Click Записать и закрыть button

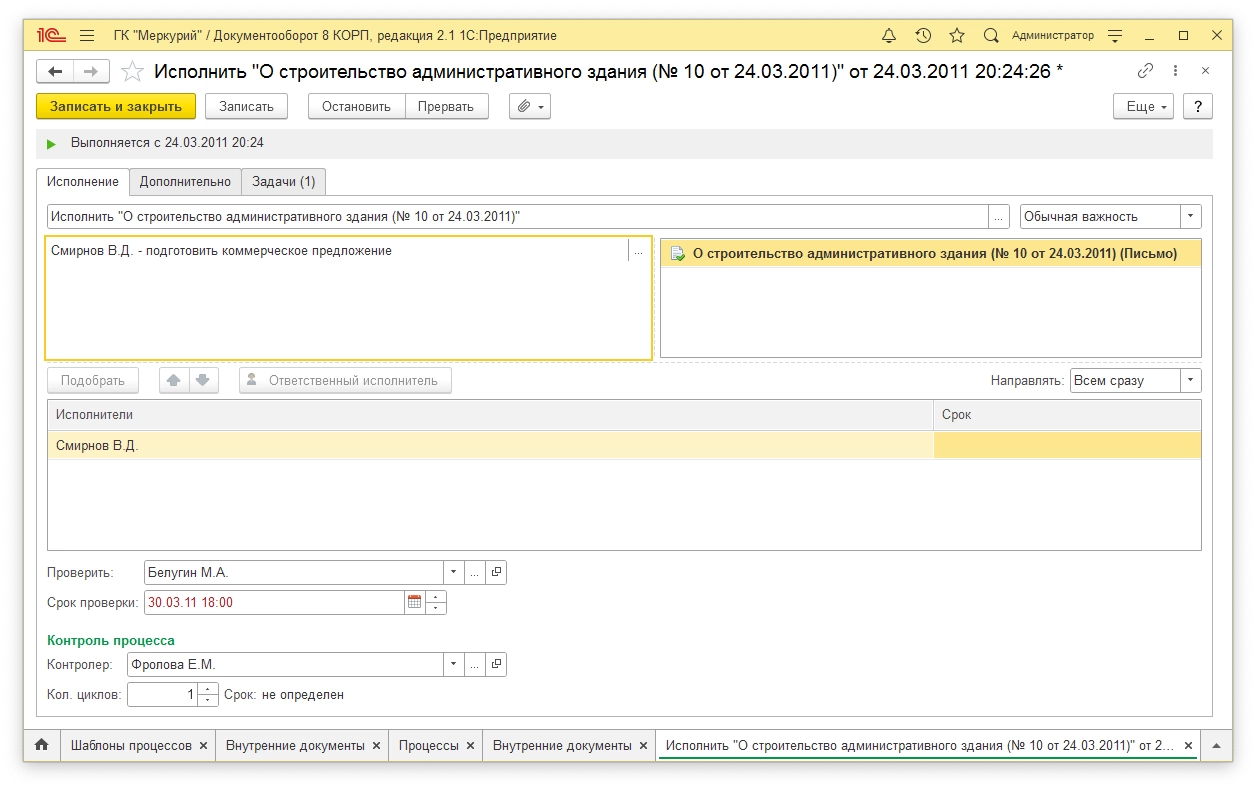116,106
